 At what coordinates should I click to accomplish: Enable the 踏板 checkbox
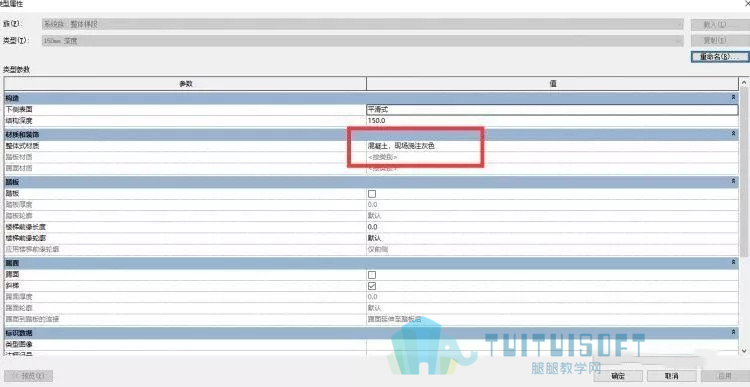point(372,194)
